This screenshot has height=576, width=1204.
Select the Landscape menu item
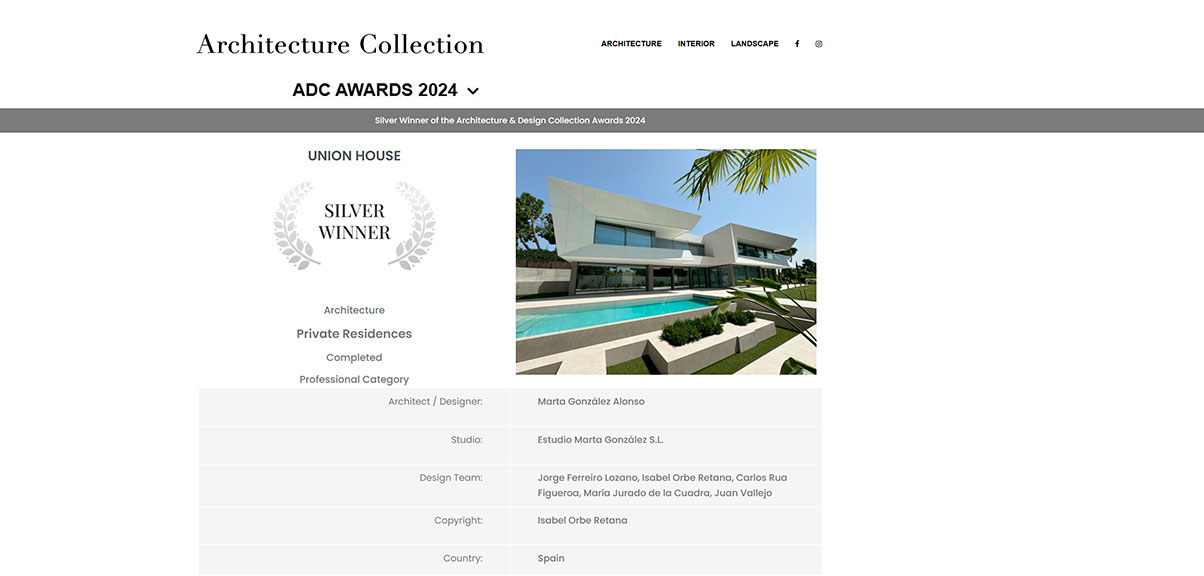(x=754, y=44)
